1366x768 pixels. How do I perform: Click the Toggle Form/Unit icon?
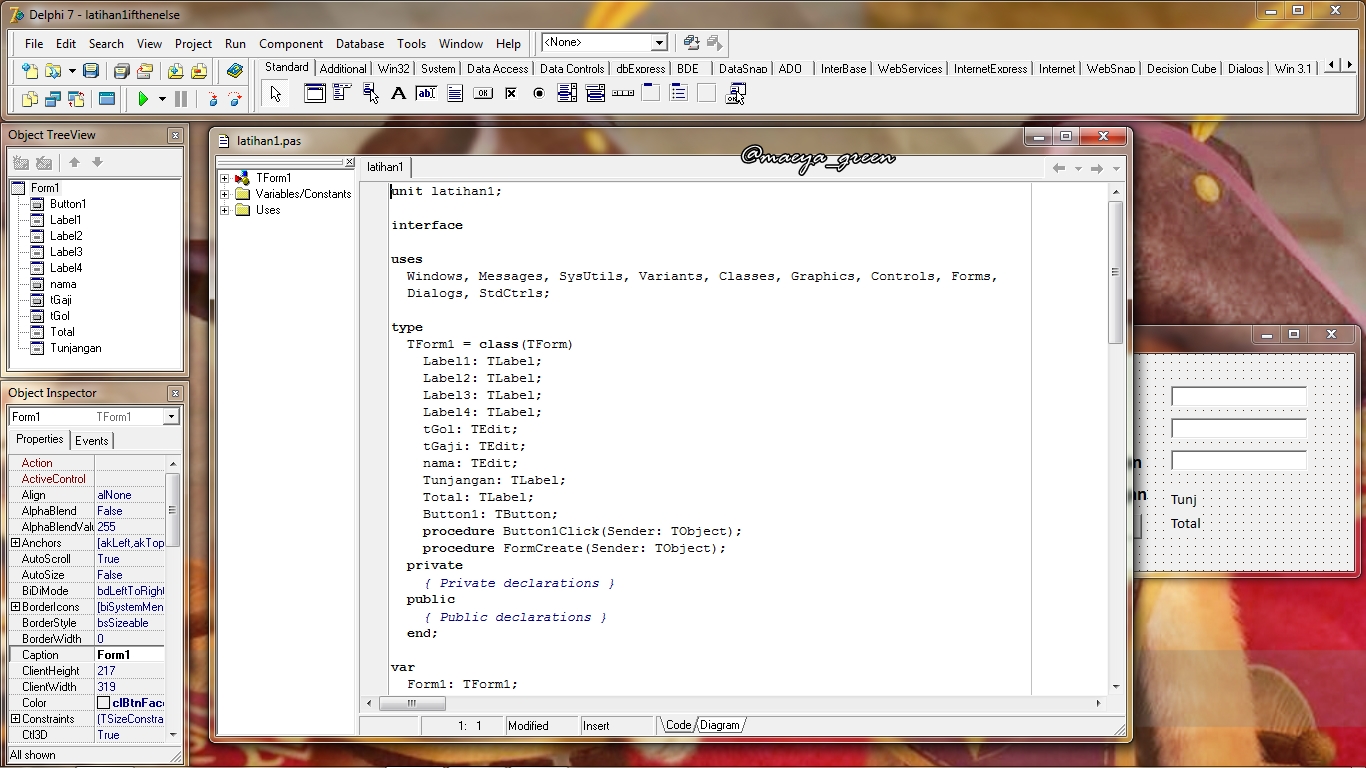click(76, 99)
